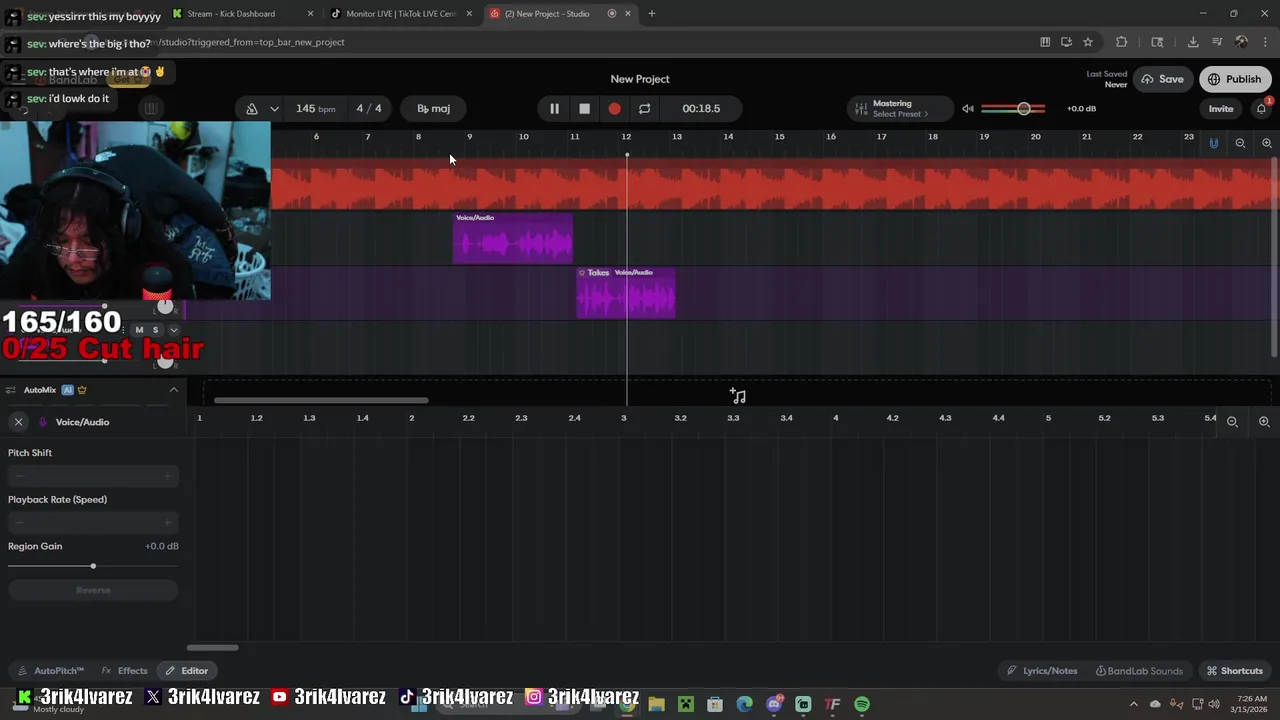Zoom in editor with lower magnifier plus
The height and width of the screenshot is (720, 1280).
[1264, 422]
